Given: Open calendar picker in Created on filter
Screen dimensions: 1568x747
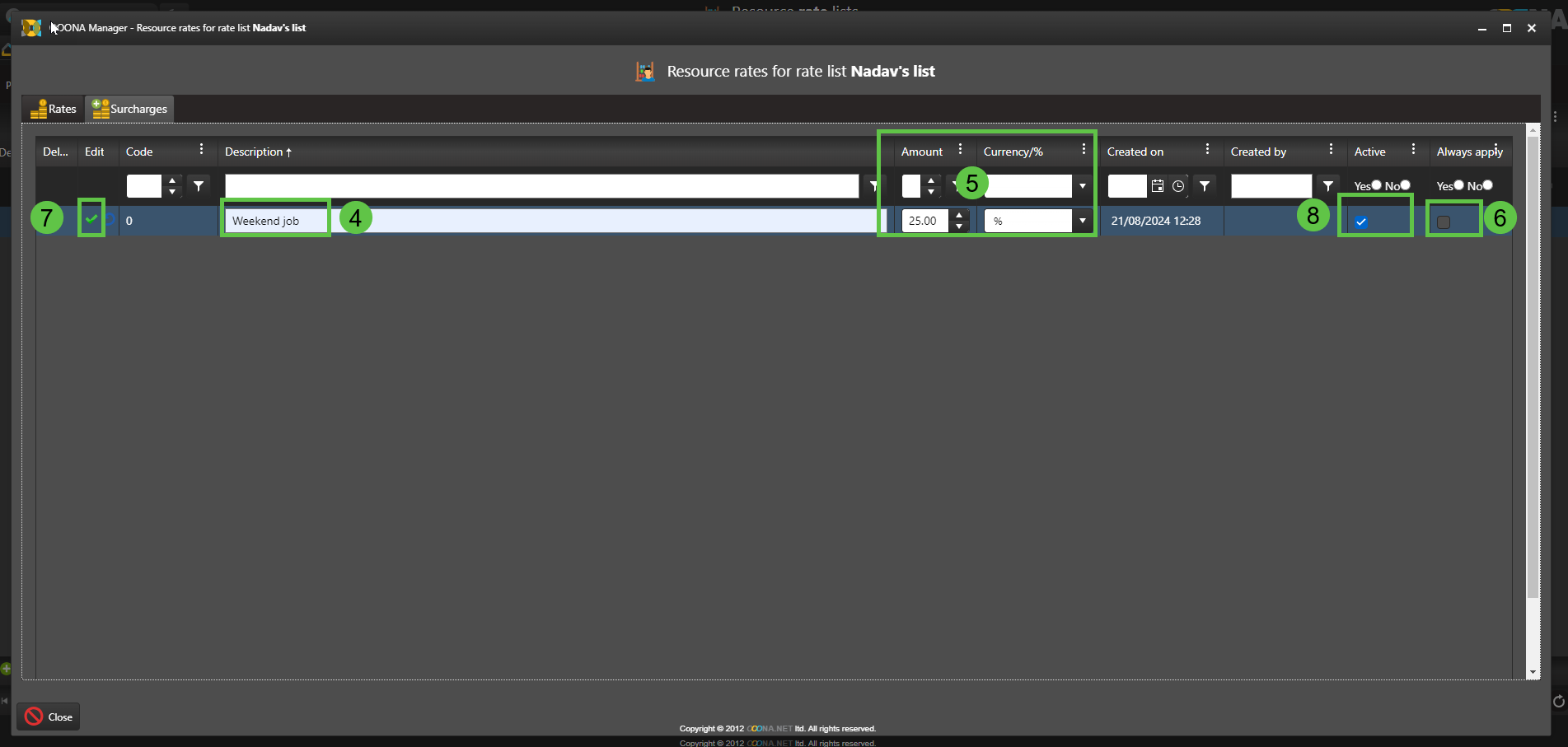Looking at the screenshot, I should point(1158,186).
